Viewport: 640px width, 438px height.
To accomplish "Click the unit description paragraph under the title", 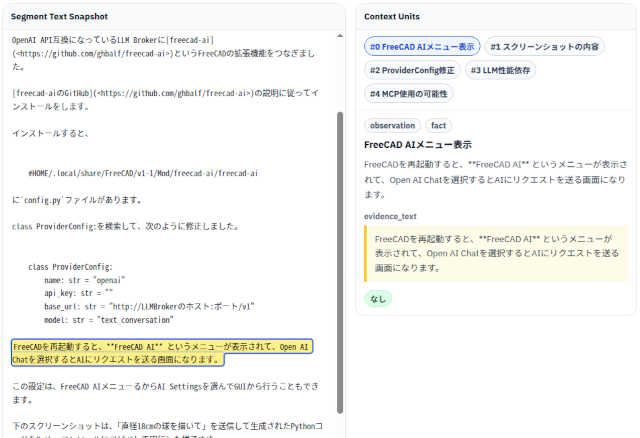I will coord(496,180).
